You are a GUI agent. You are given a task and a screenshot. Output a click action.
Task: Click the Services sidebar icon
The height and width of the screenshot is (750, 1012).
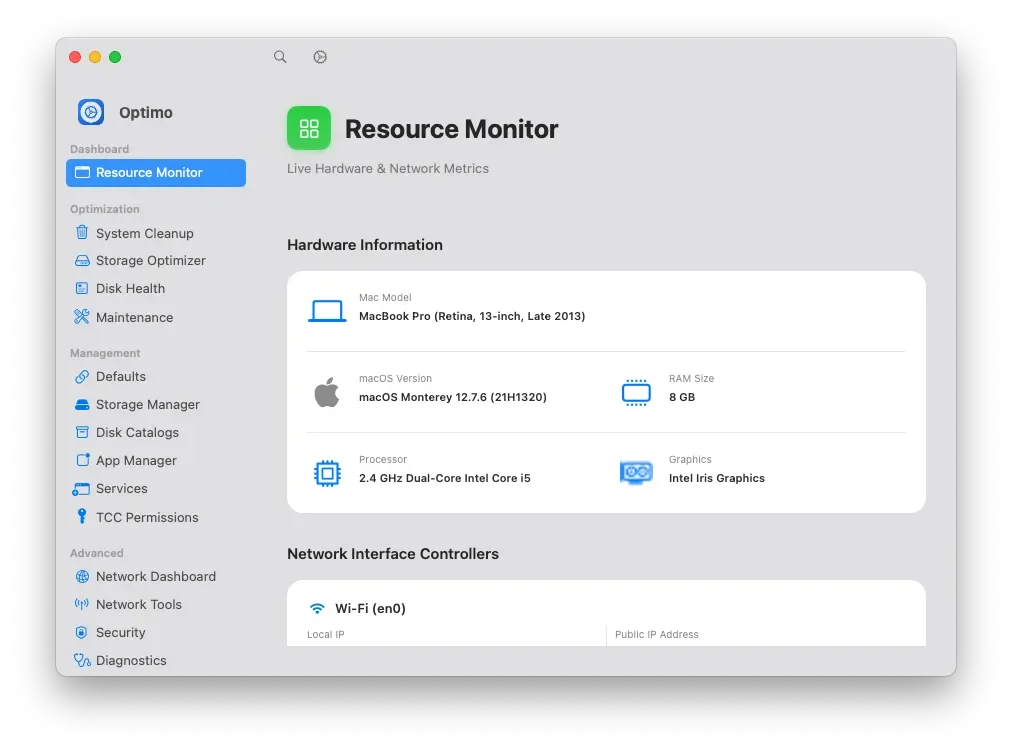[x=81, y=489]
